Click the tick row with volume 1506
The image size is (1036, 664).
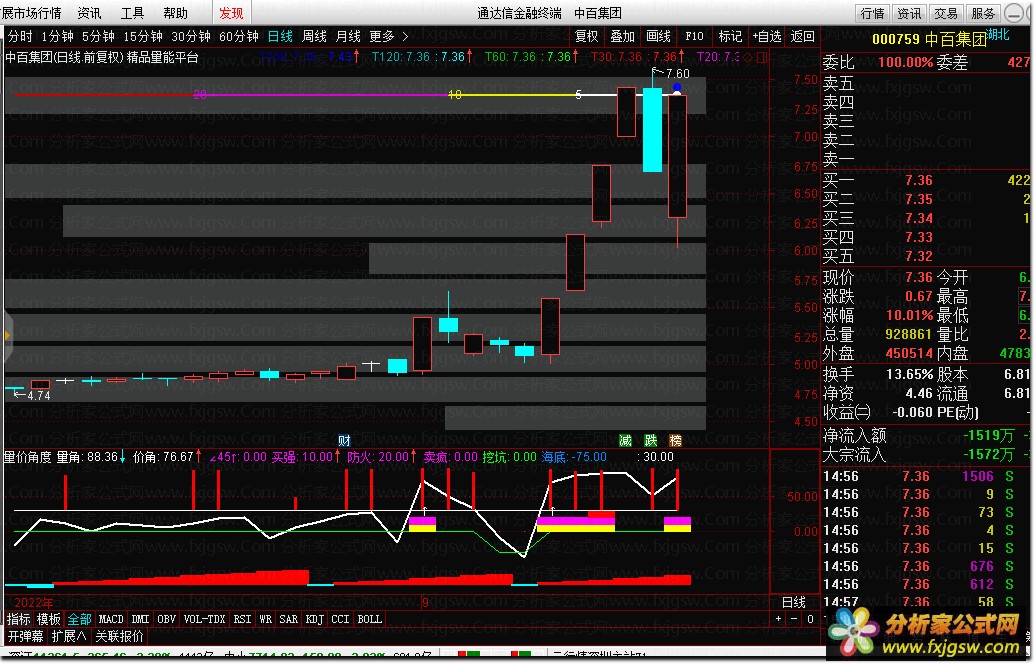coord(926,476)
